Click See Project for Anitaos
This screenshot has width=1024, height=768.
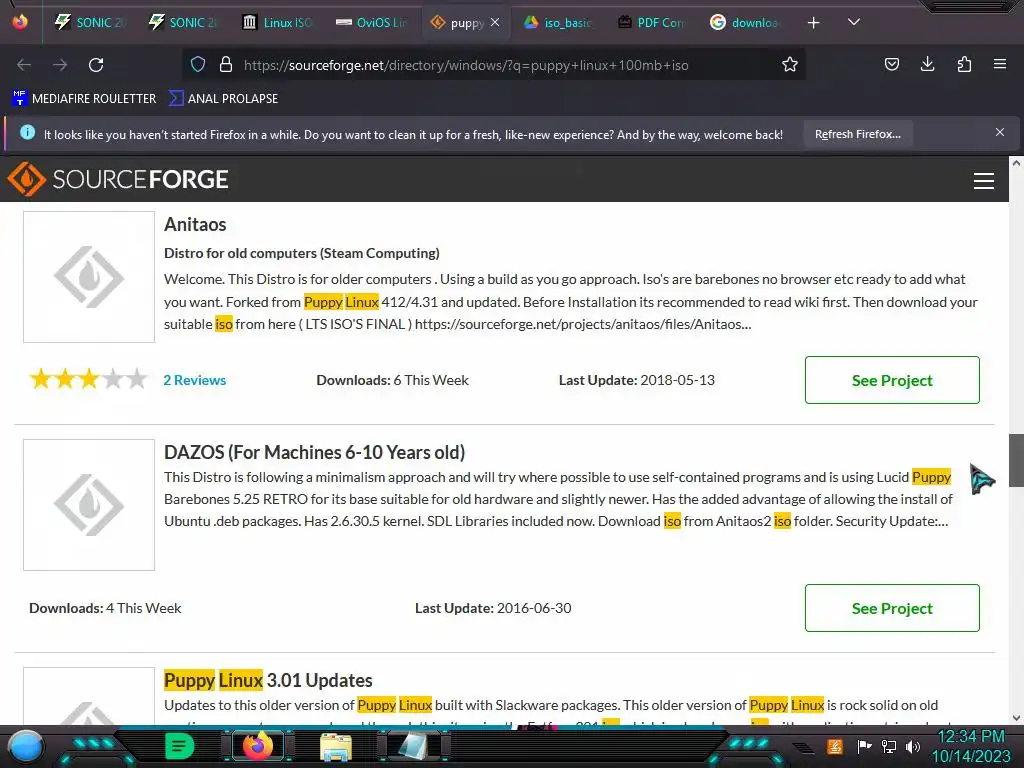click(x=892, y=380)
